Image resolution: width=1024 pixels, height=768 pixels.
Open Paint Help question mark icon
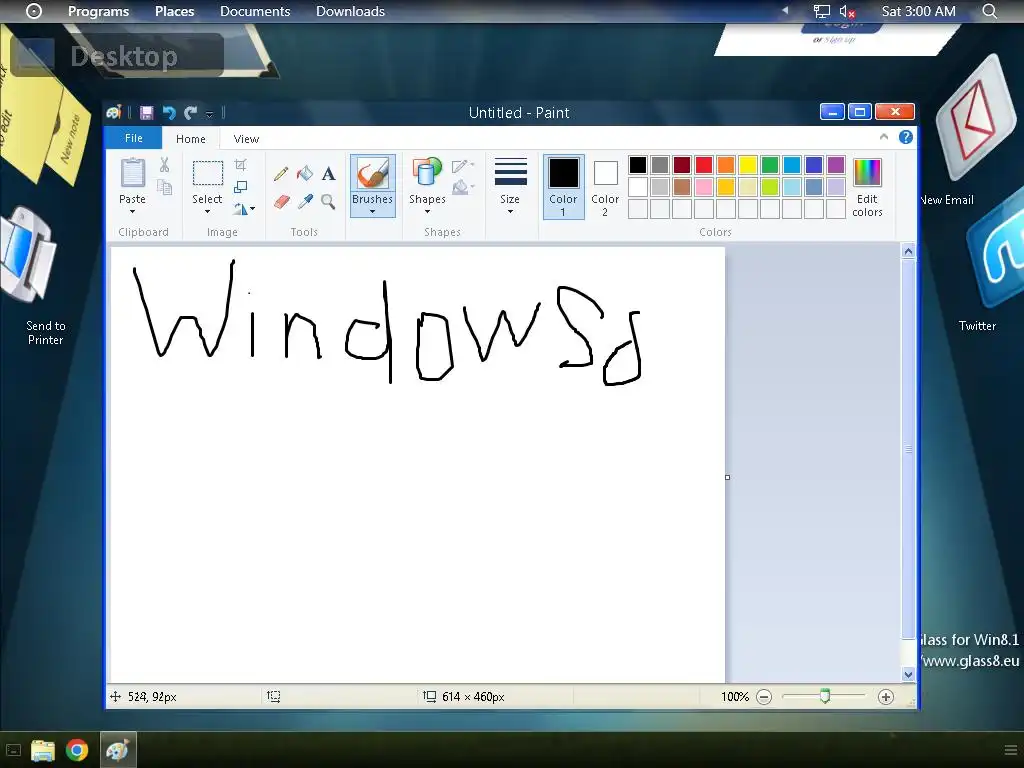coord(906,137)
